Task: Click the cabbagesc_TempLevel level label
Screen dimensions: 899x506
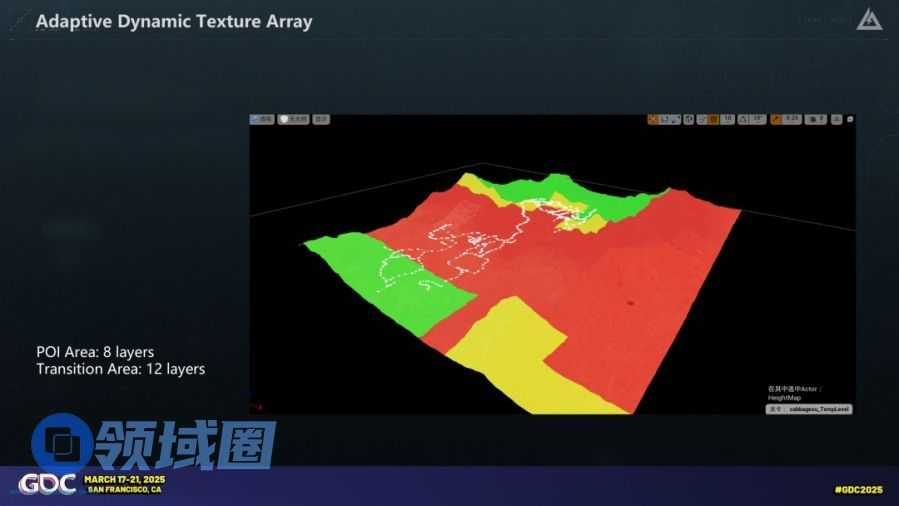Action: point(818,409)
